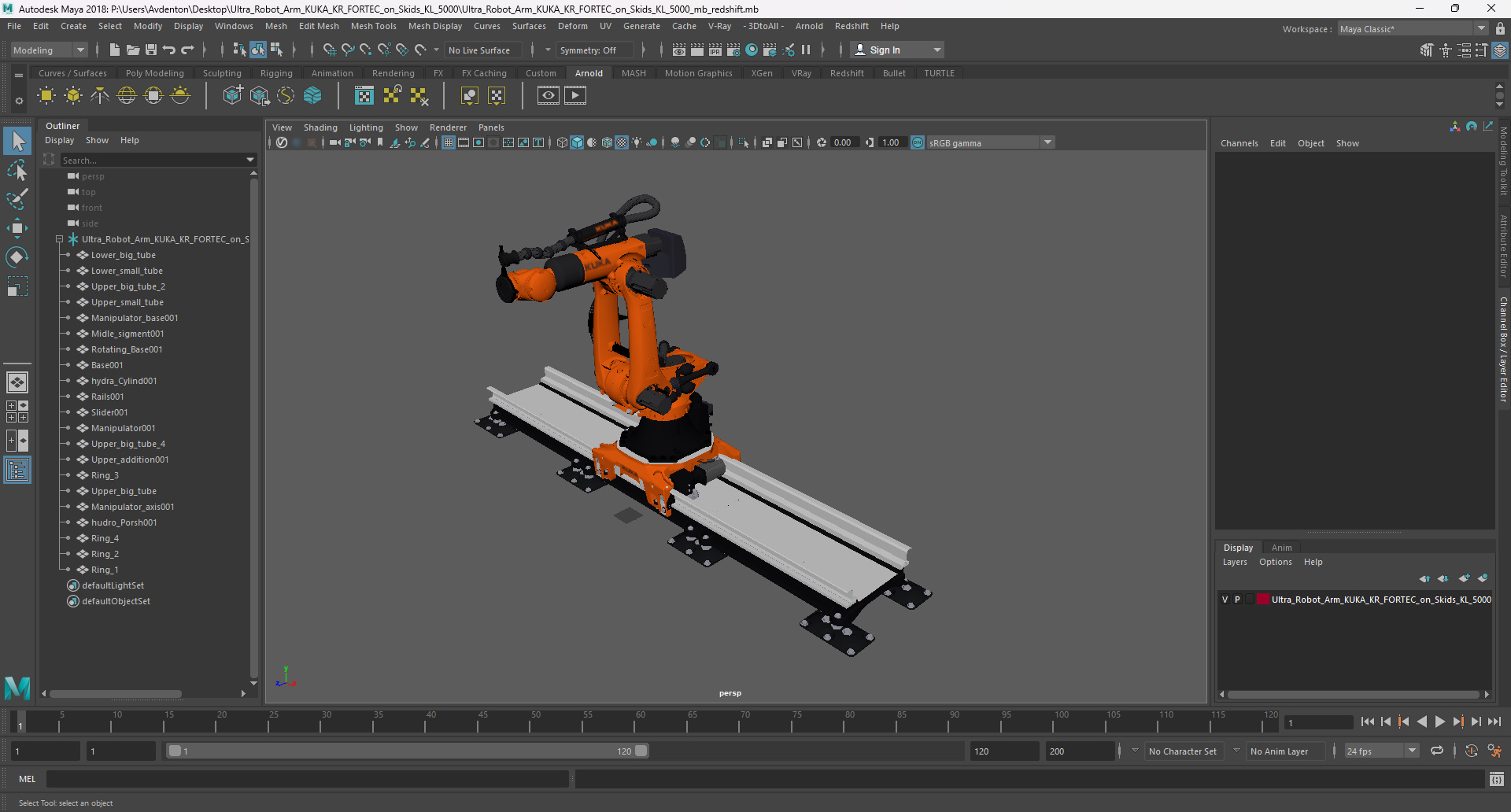Toggle layer display type empty box

1250,600
